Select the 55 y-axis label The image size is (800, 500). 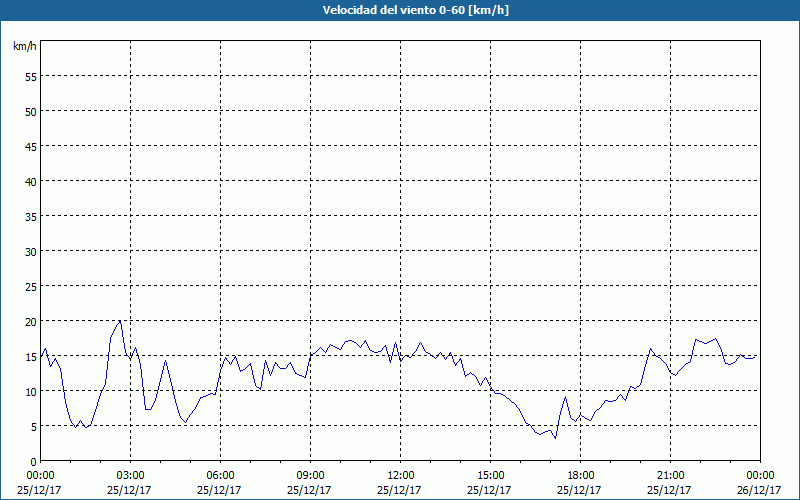(31, 77)
